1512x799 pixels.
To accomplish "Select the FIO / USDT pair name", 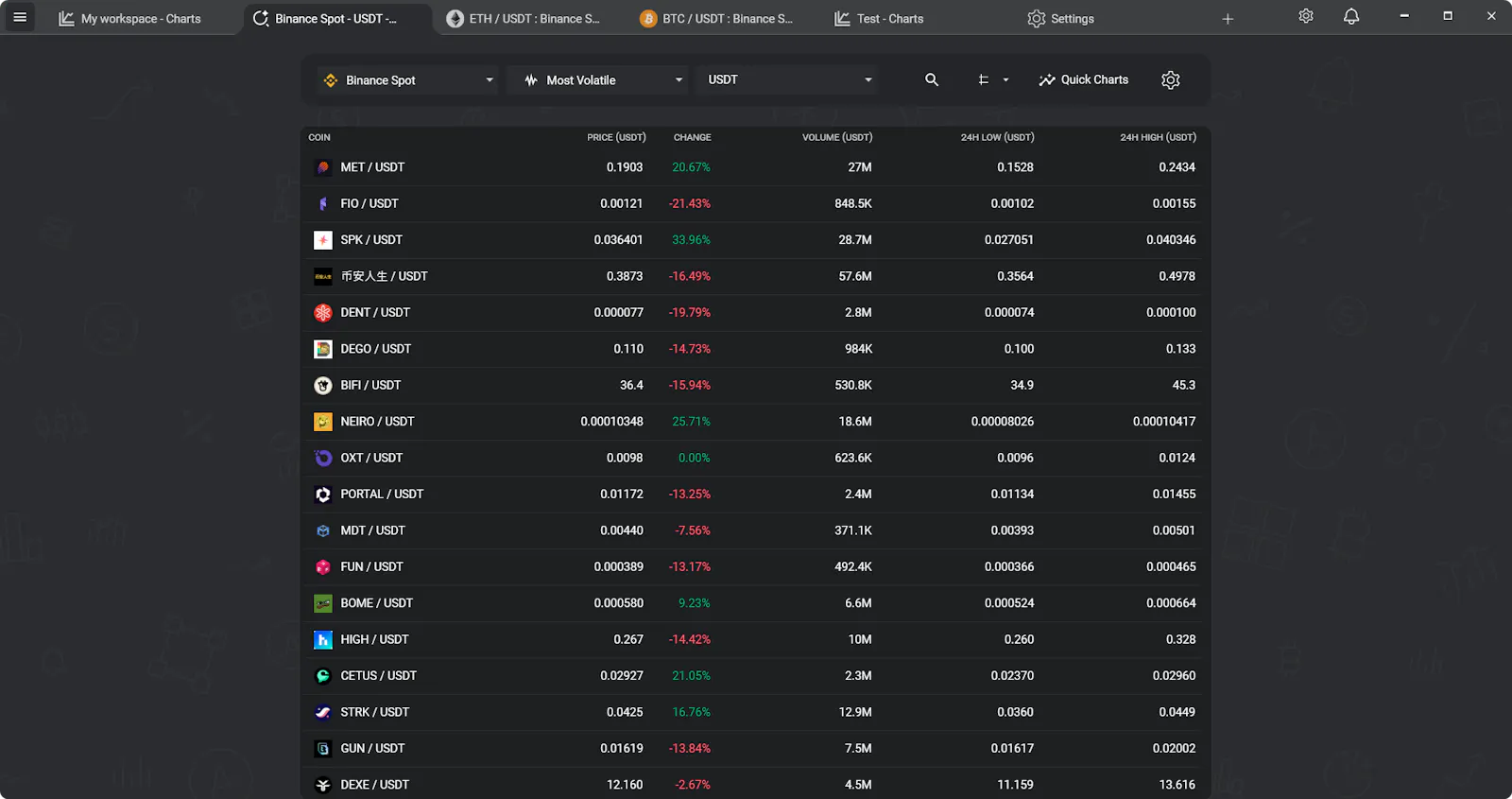I will pyautogui.click(x=369, y=204).
